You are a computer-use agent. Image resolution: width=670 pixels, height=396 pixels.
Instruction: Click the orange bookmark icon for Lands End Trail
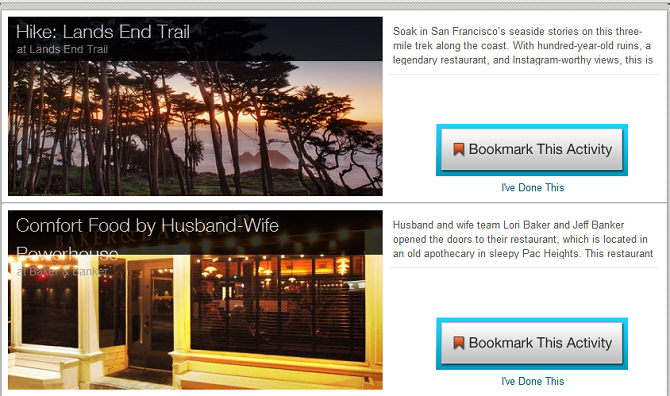(x=458, y=149)
